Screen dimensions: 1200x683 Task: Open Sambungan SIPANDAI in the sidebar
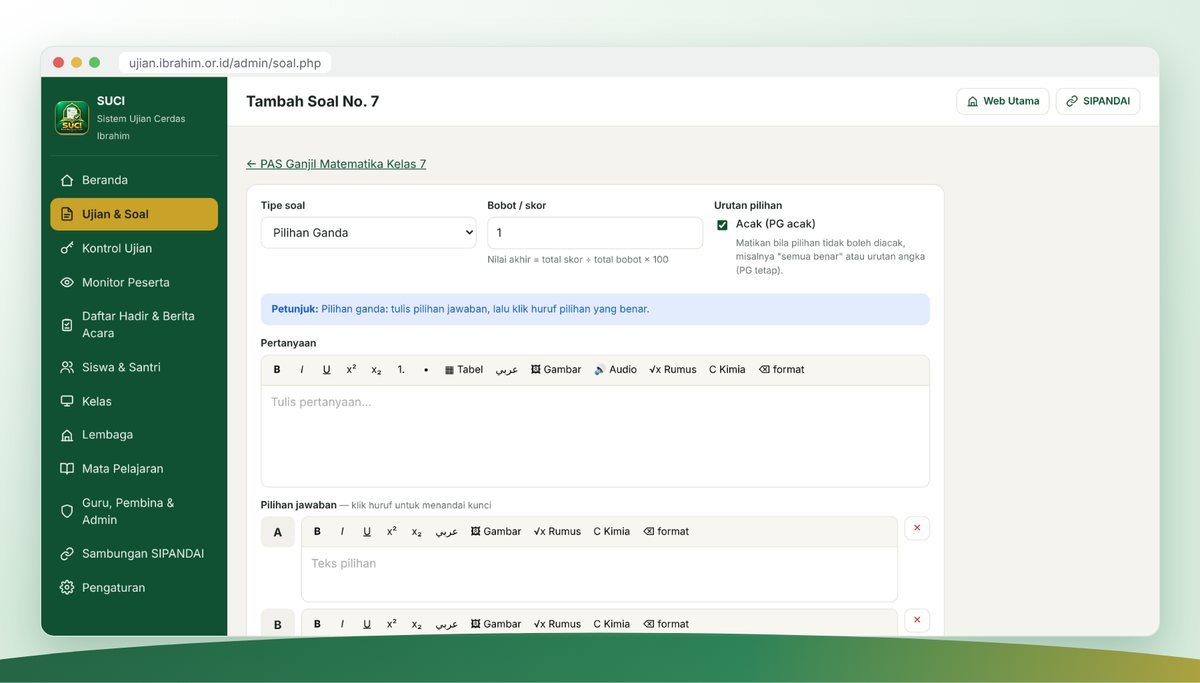coord(134,553)
